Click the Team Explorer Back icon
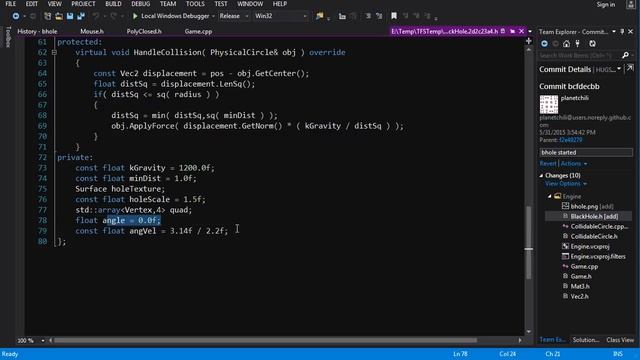This screenshot has height=360, width=640. [544, 43]
